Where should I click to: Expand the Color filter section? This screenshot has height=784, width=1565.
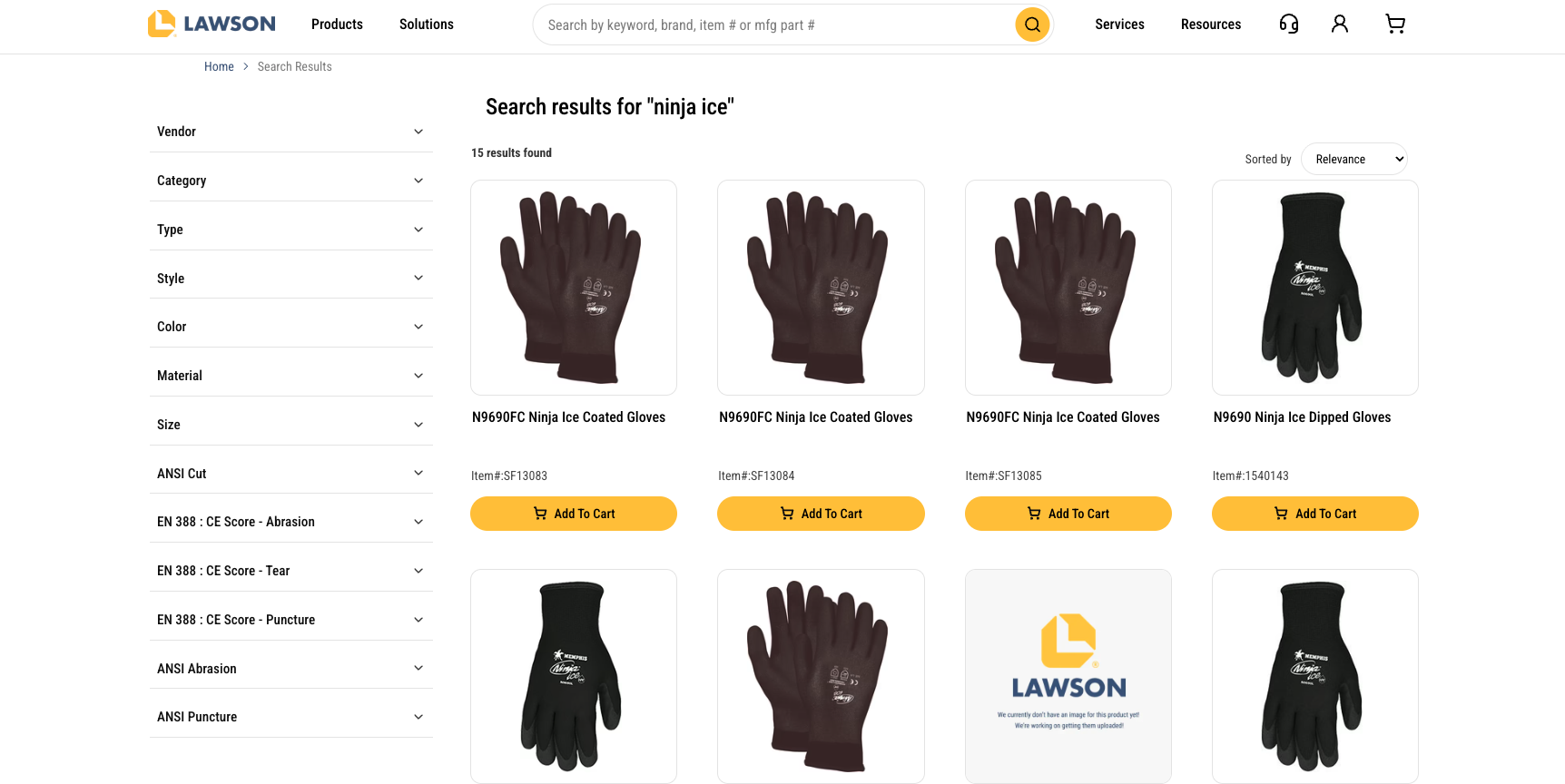pyautogui.click(x=291, y=327)
